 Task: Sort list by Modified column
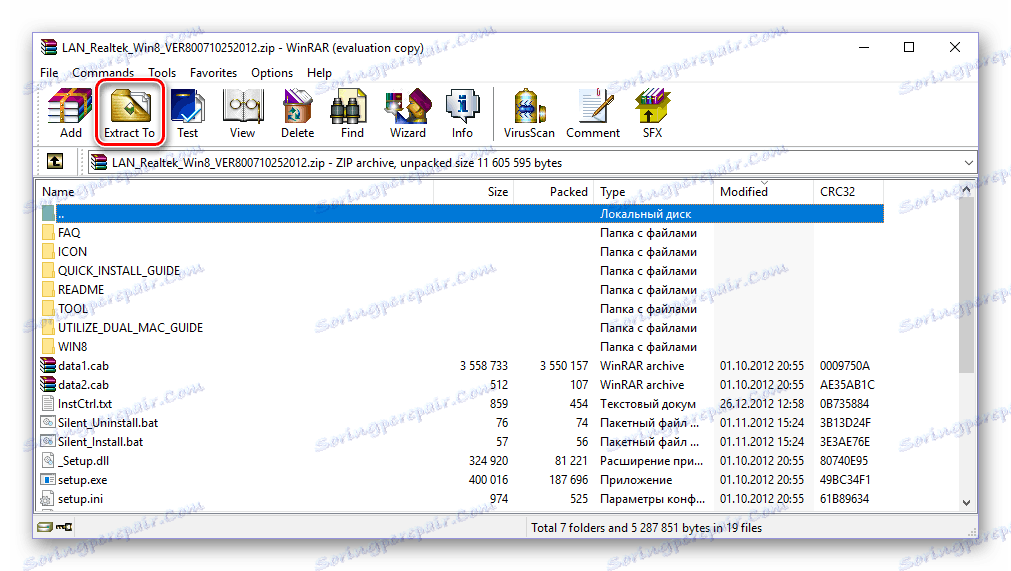[764, 191]
